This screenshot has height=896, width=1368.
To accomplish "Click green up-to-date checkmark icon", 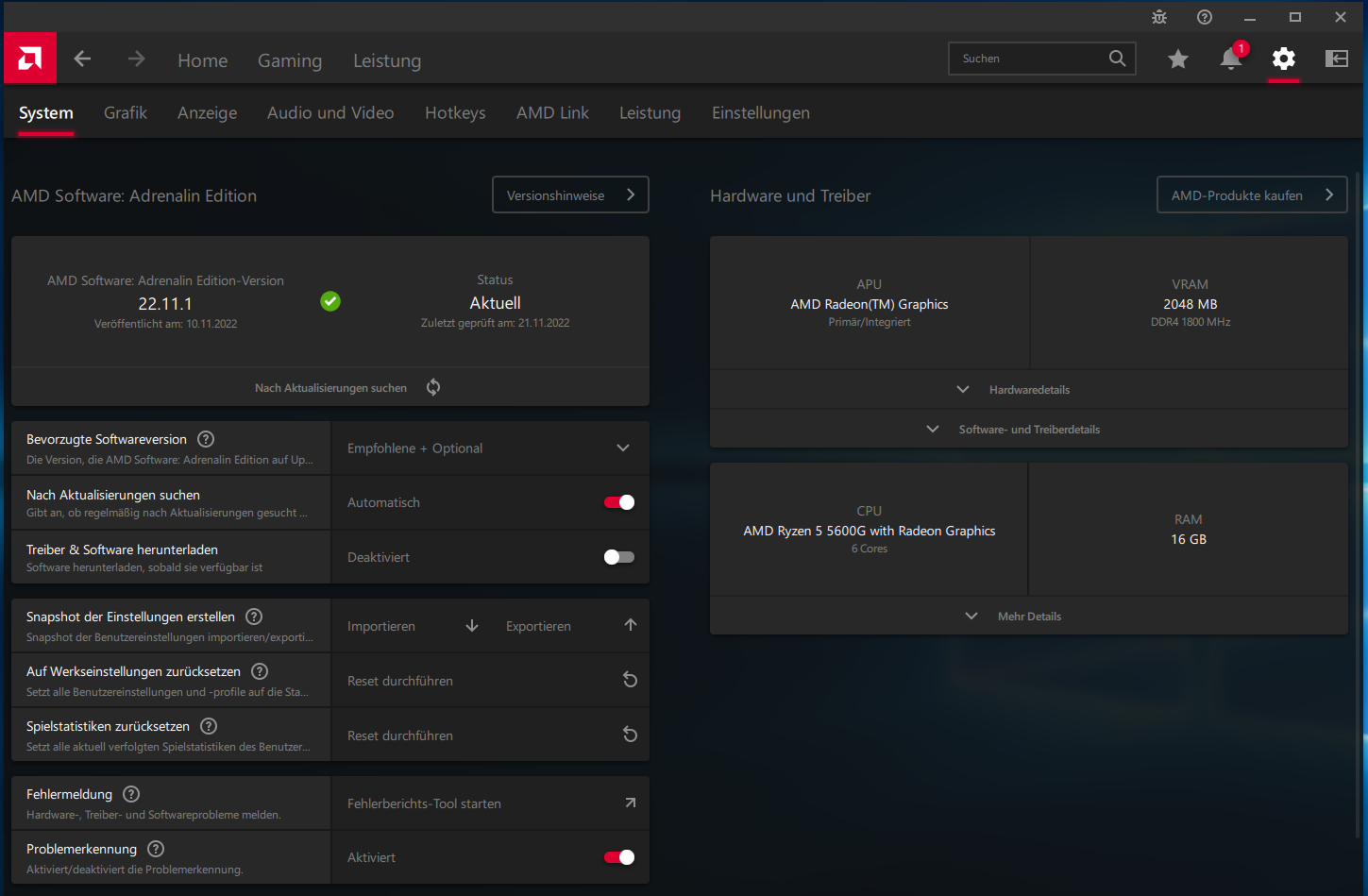I will point(330,301).
